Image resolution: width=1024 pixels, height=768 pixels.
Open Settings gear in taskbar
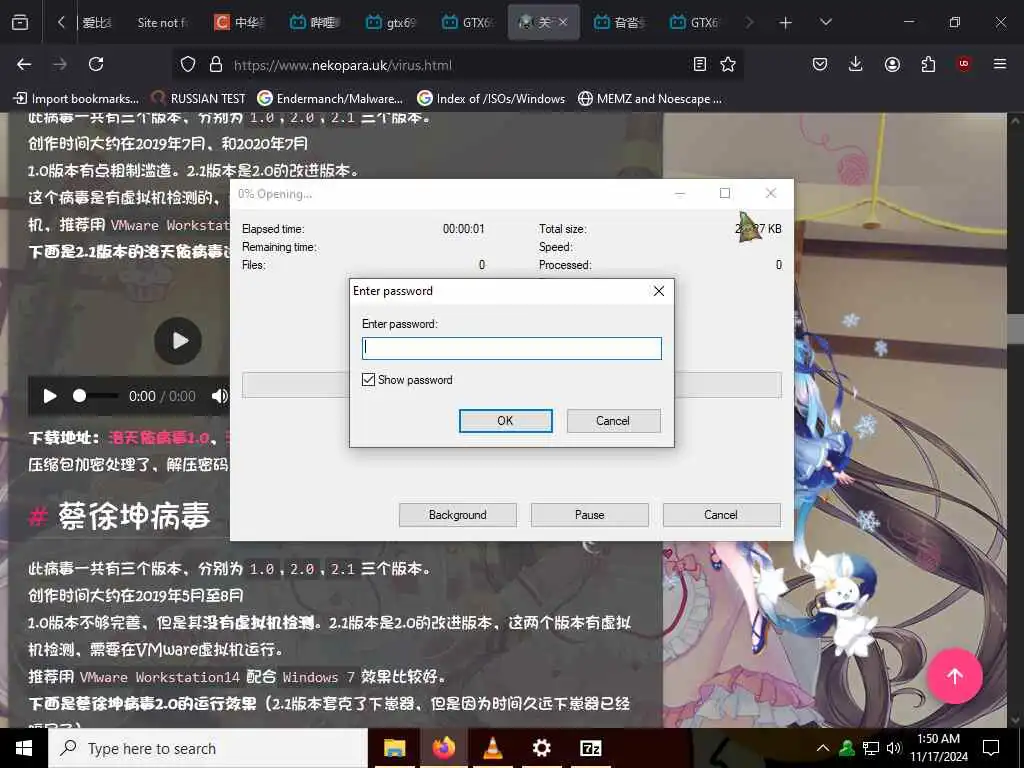coord(541,748)
